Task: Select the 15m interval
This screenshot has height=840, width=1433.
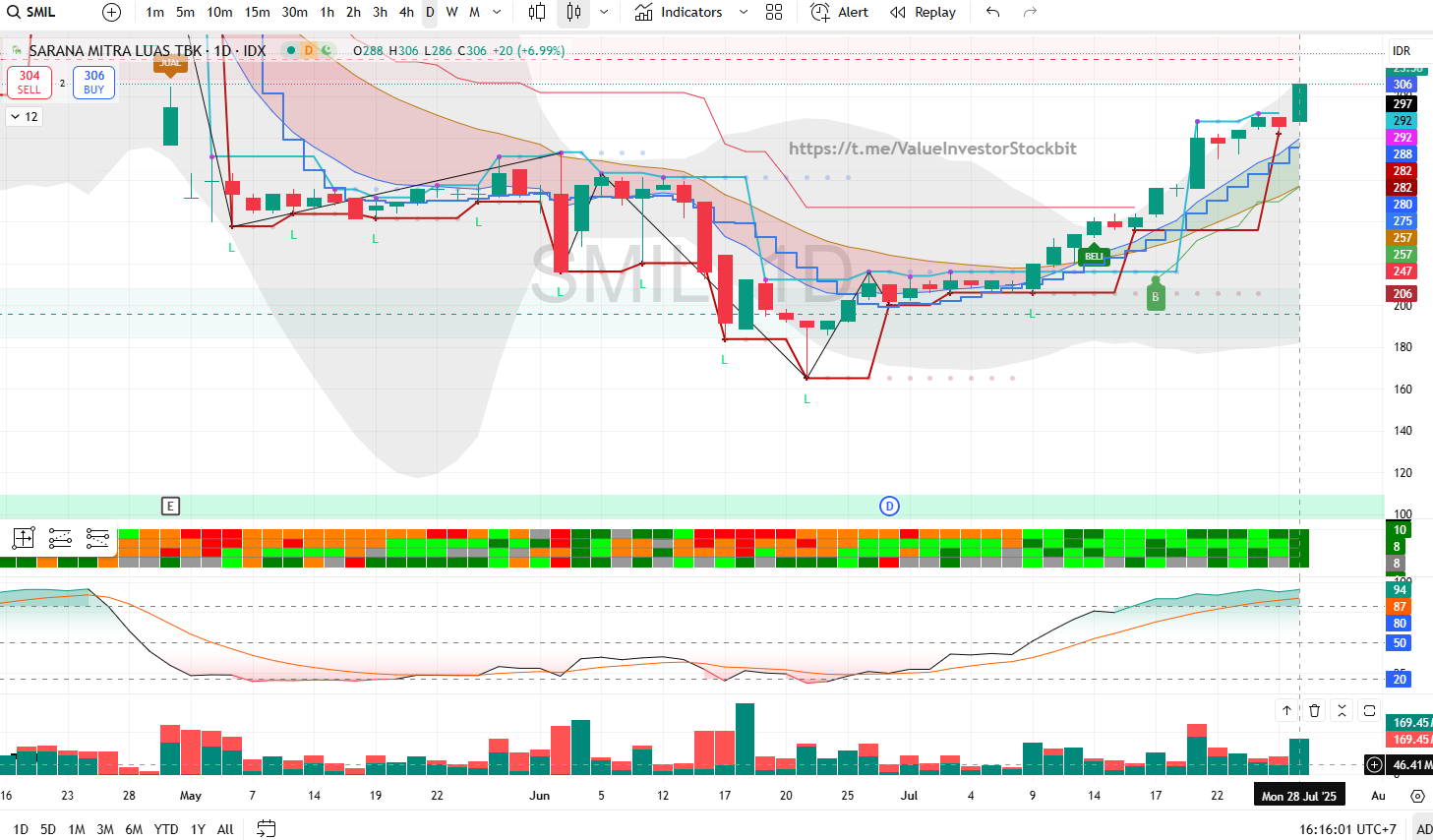Action: point(258,12)
